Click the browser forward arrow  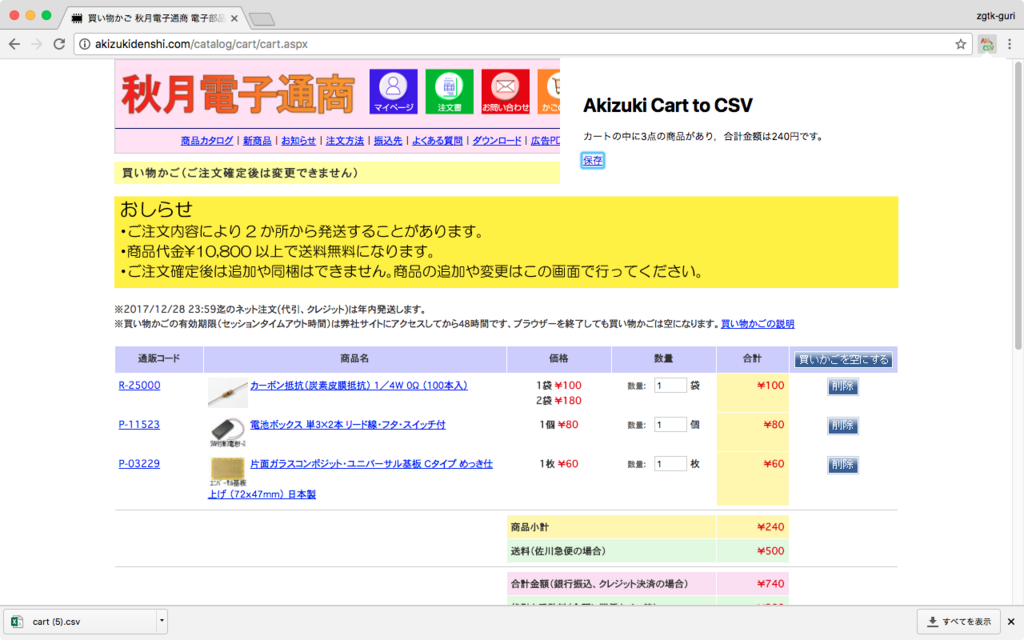pos(37,44)
